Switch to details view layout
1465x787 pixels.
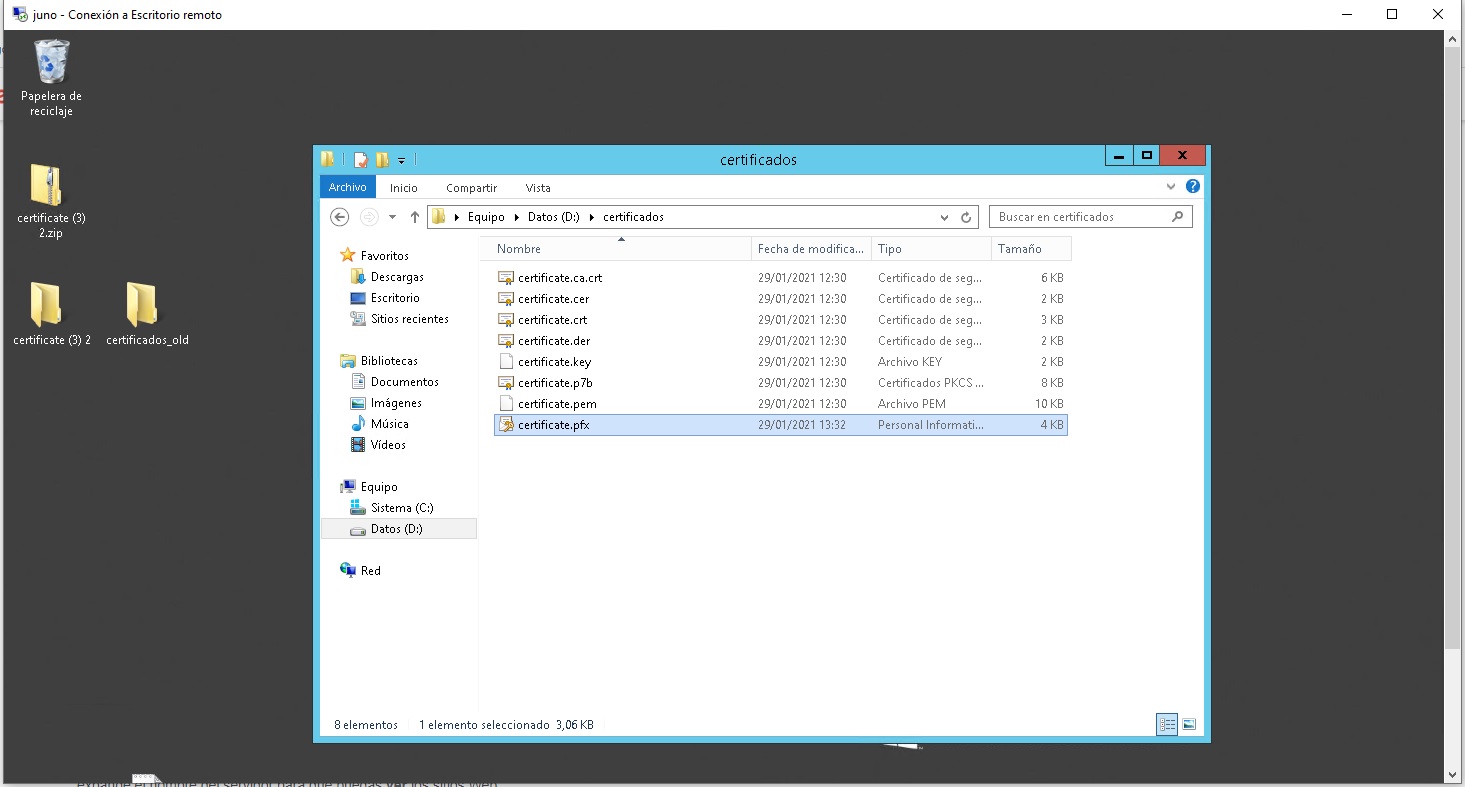[1167, 725]
